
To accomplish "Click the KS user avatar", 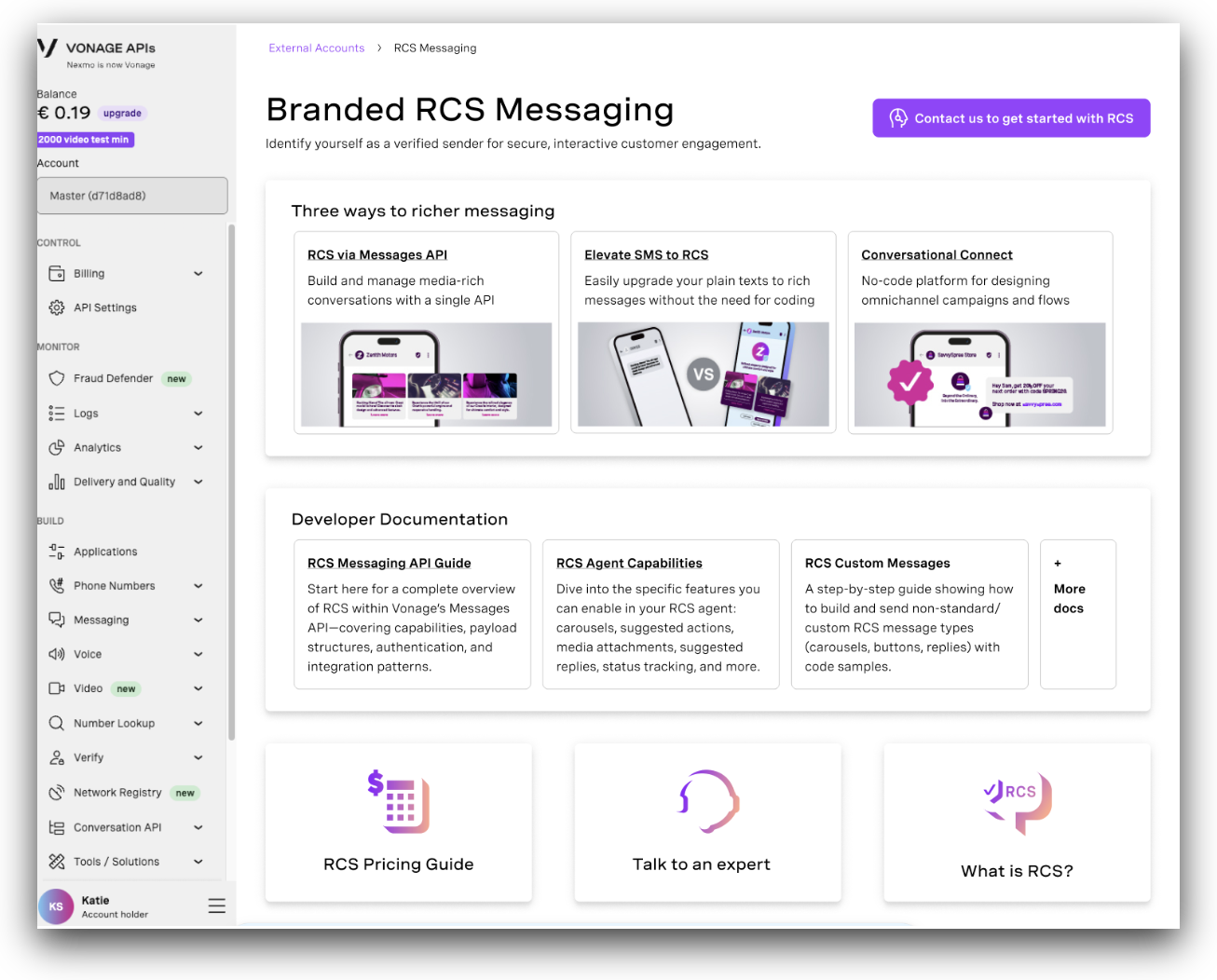I will (56, 906).
